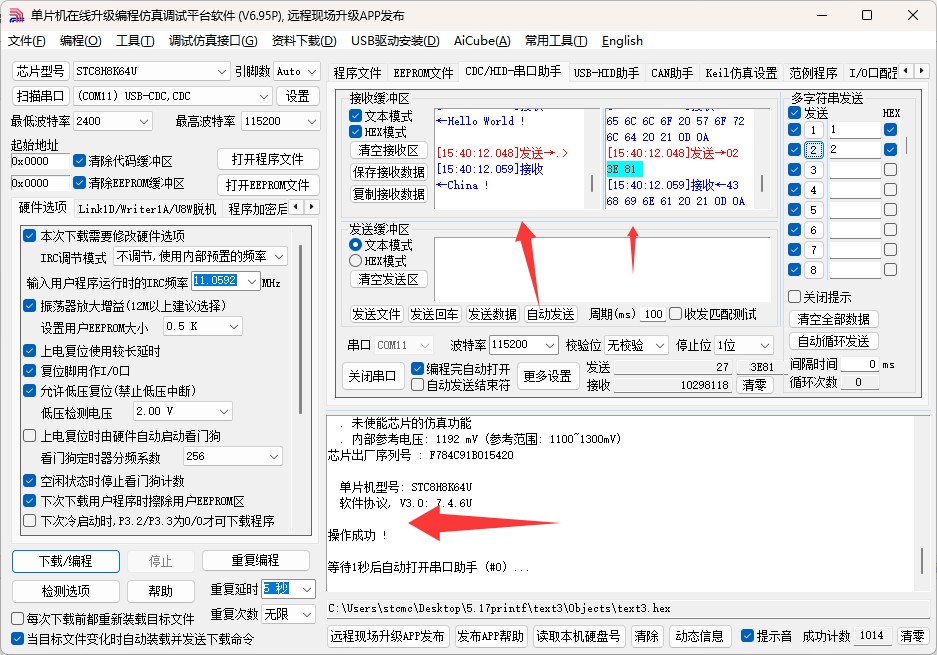Click the send buffer text area

click(x=602, y=268)
